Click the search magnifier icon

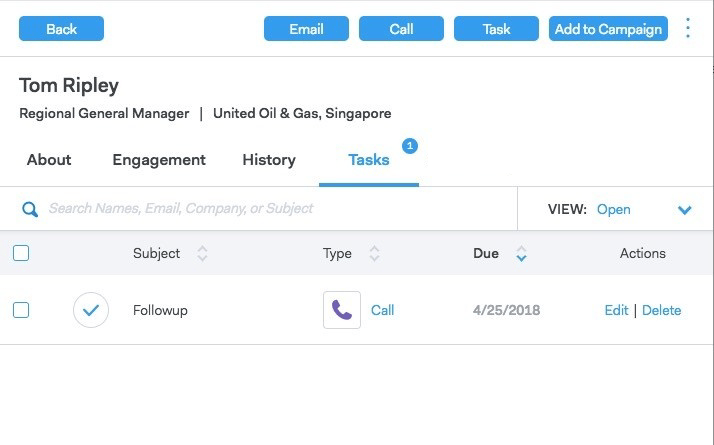30,209
